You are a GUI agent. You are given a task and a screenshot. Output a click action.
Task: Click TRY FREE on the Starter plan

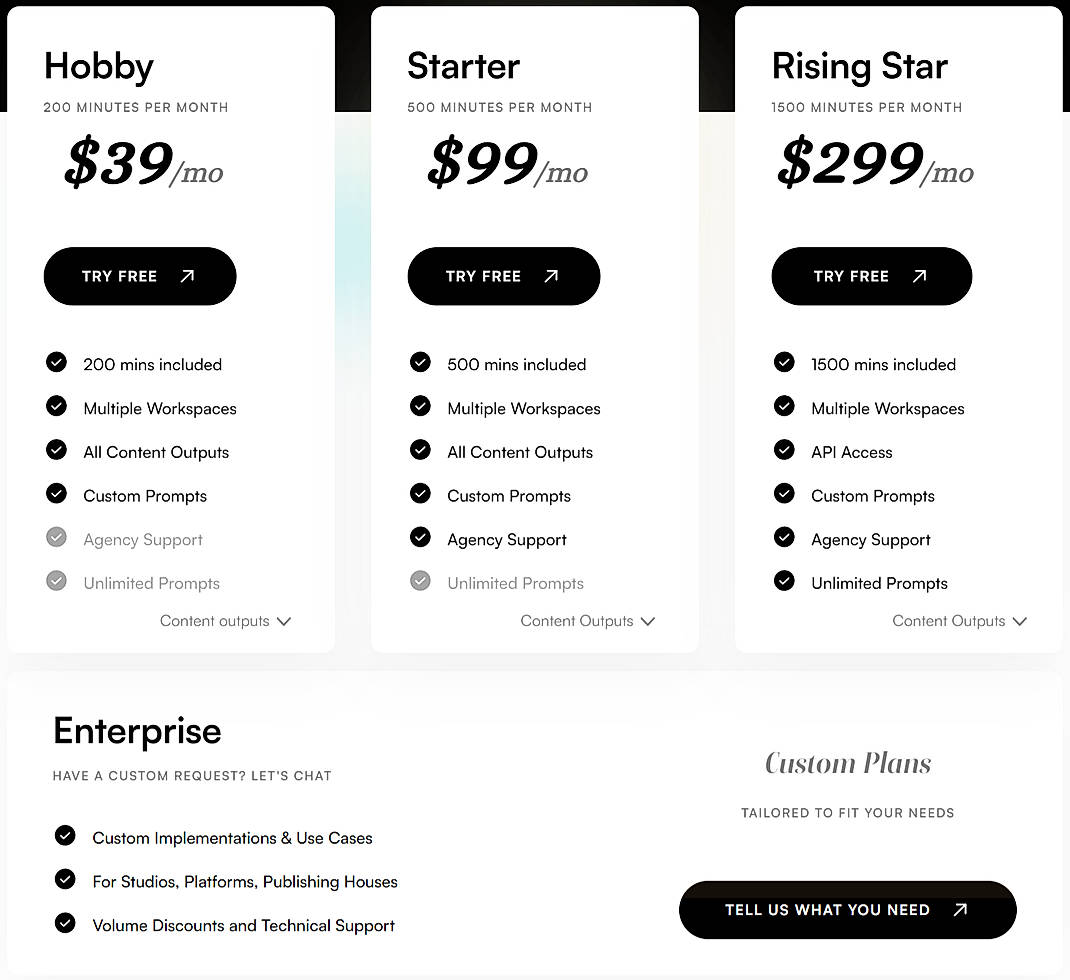point(504,275)
